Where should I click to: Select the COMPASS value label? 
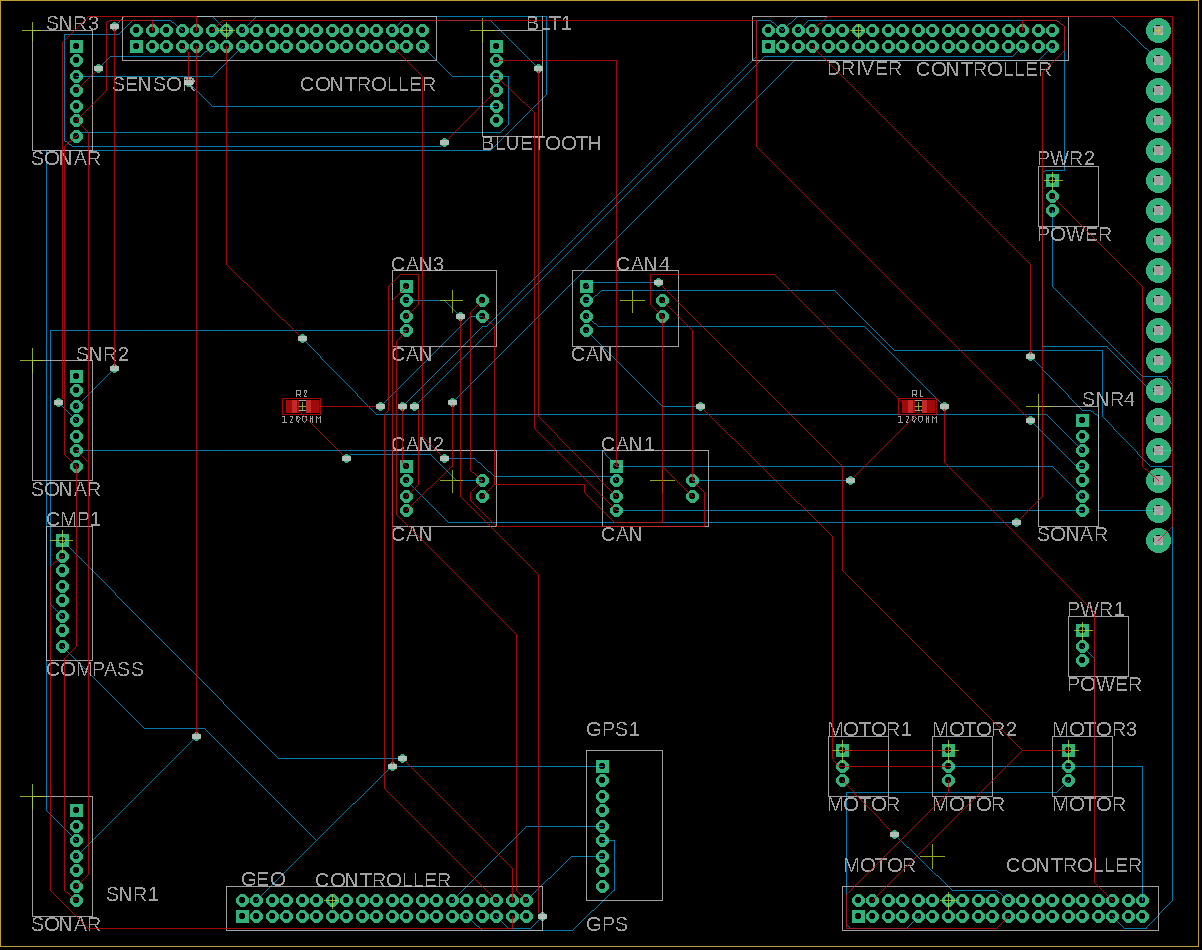tap(95, 669)
